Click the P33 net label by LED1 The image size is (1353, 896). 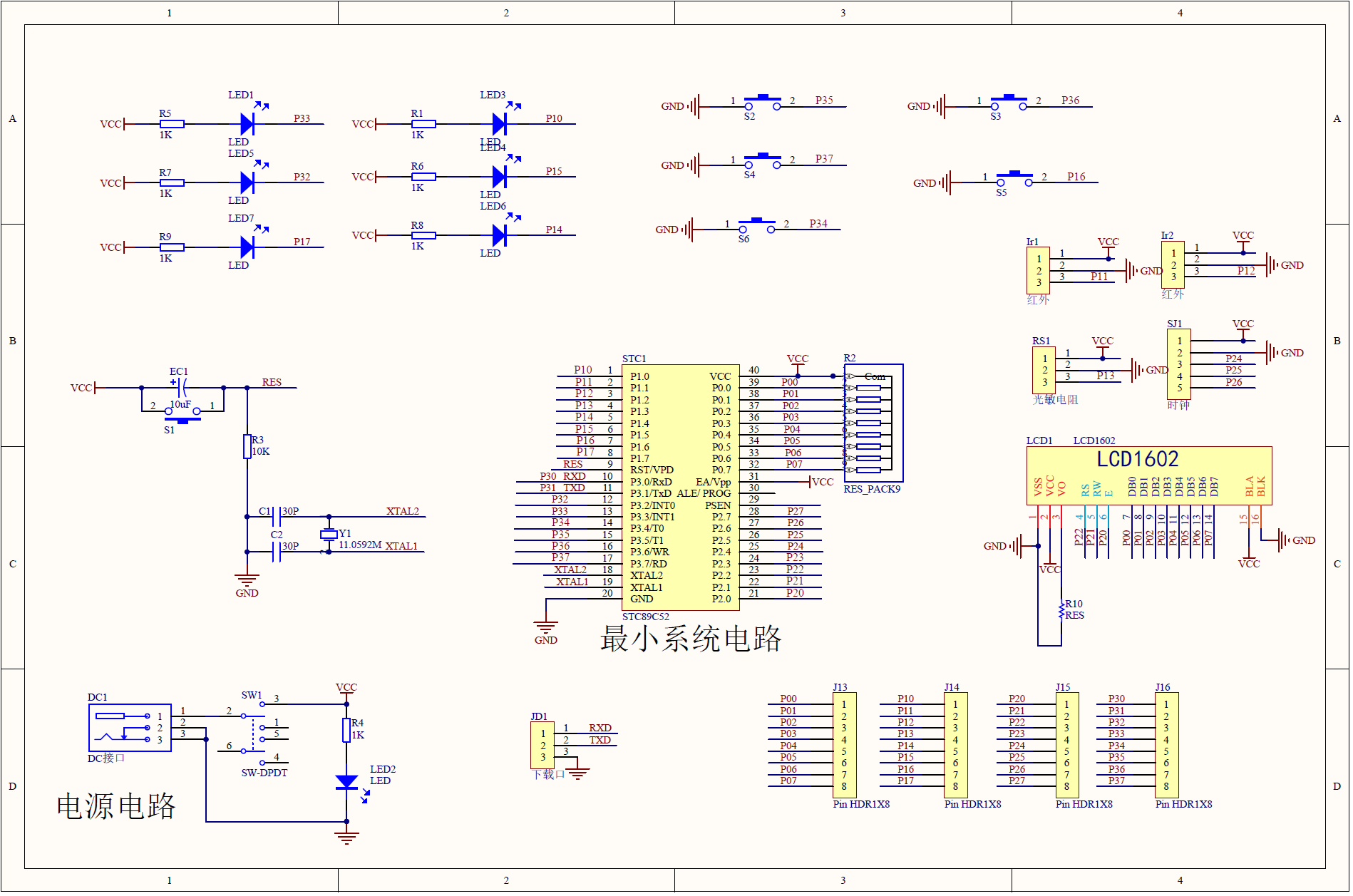pyautogui.click(x=302, y=118)
